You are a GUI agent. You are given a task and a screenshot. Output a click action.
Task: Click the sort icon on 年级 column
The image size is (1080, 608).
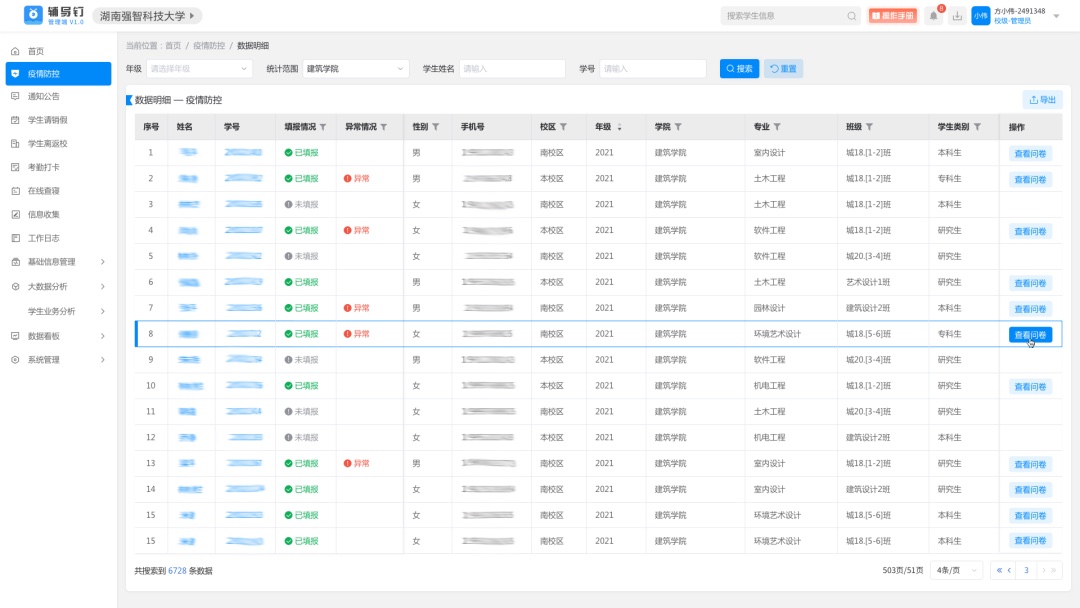pyautogui.click(x=619, y=127)
